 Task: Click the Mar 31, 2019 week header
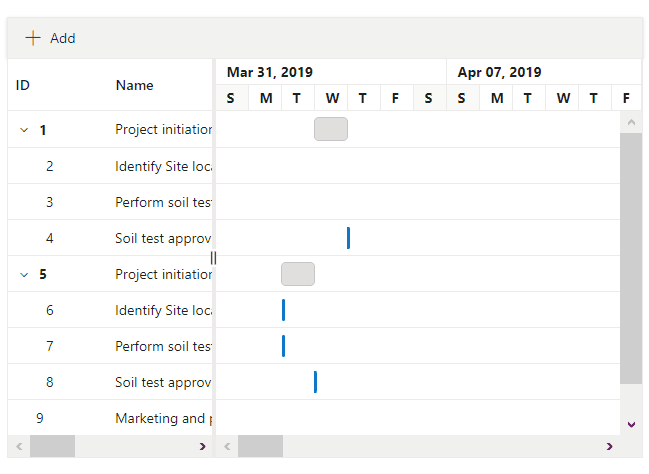[270, 72]
